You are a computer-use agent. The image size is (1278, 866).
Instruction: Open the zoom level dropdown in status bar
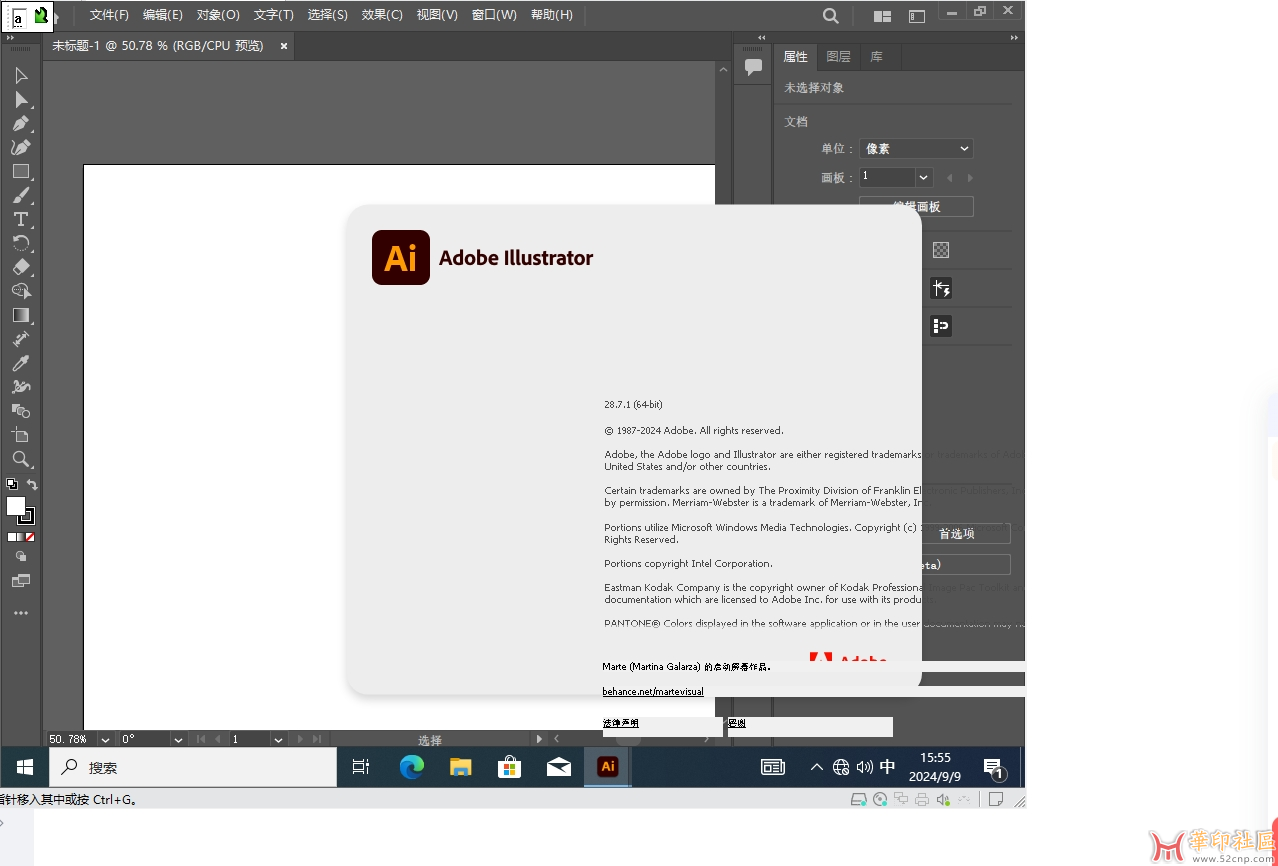pos(105,740)
